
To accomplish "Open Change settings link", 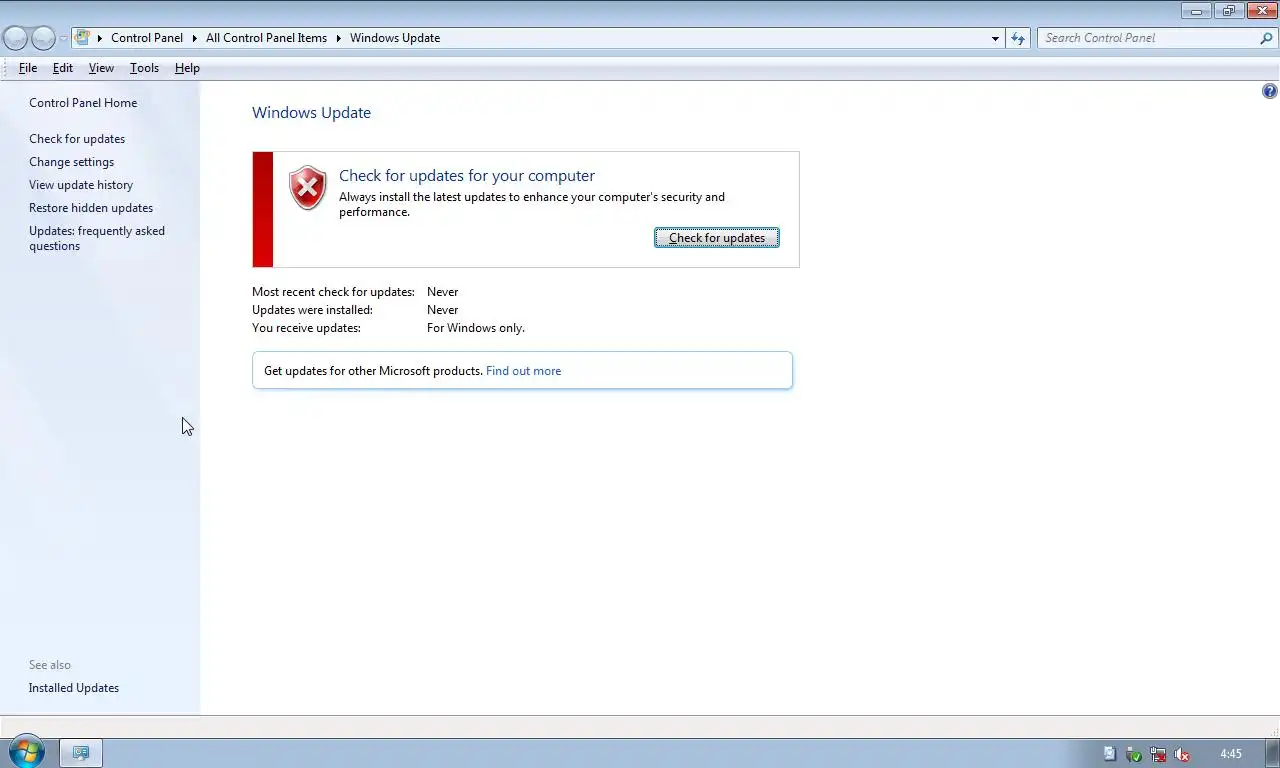I will click(71, 162).
